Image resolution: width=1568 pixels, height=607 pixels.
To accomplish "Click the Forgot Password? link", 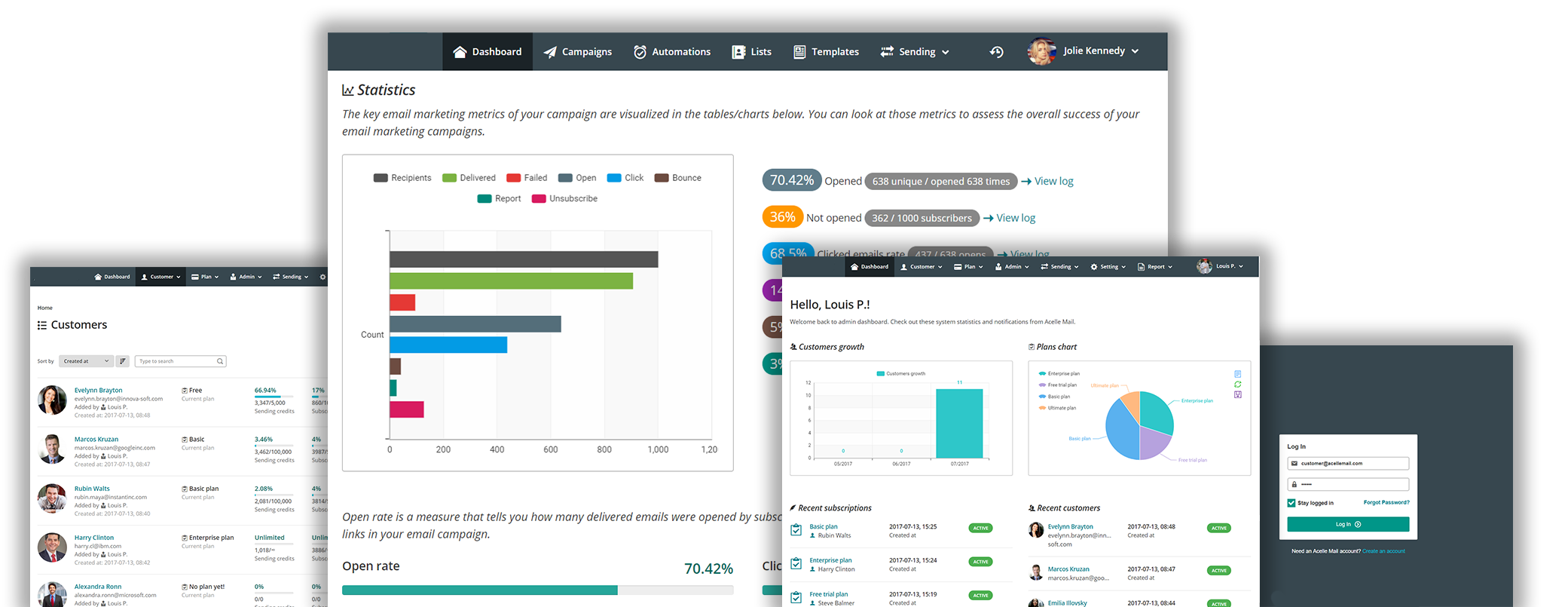I will click(x=1386, y=502).
